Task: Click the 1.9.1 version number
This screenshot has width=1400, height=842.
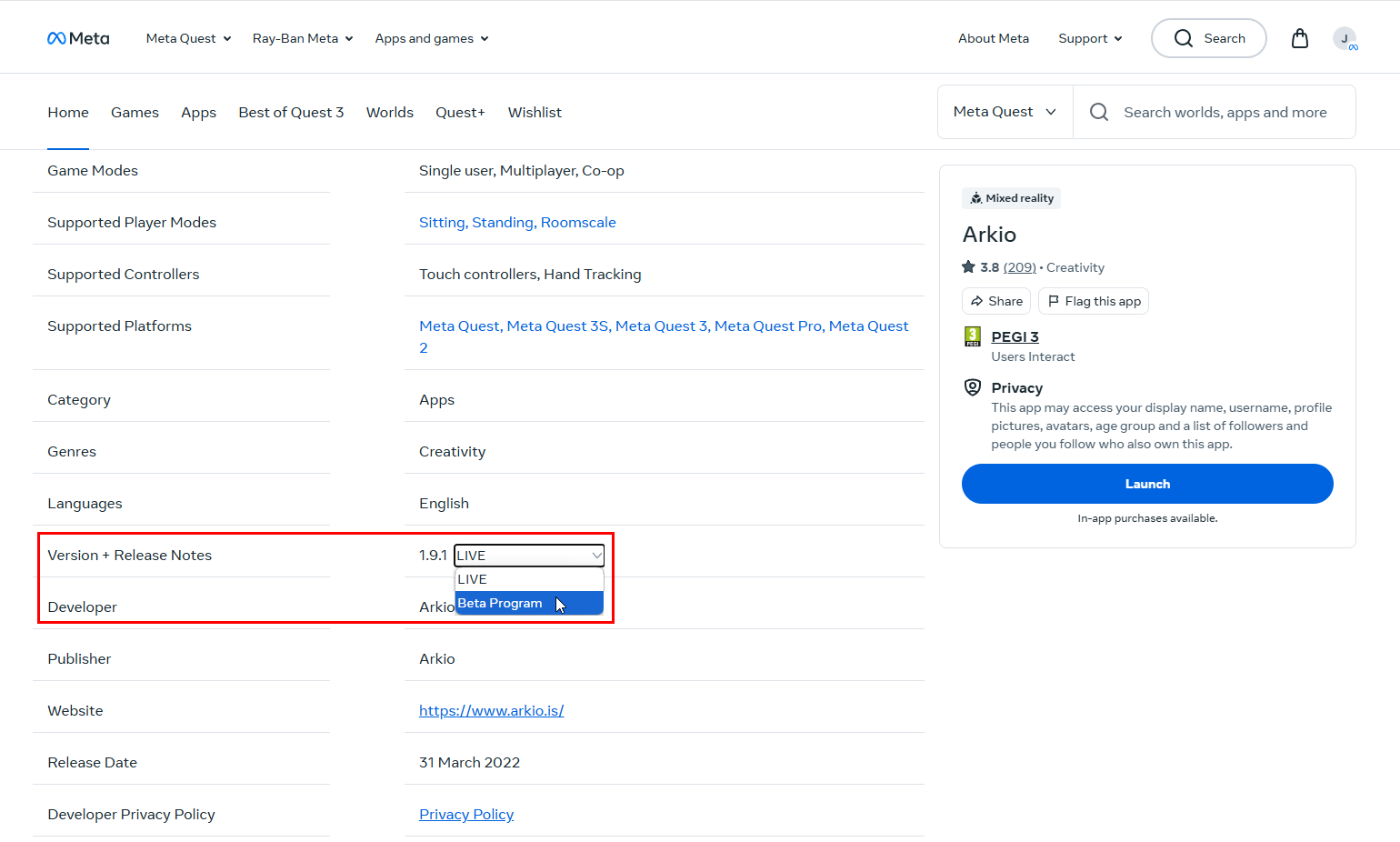Action: click(433, 555)
